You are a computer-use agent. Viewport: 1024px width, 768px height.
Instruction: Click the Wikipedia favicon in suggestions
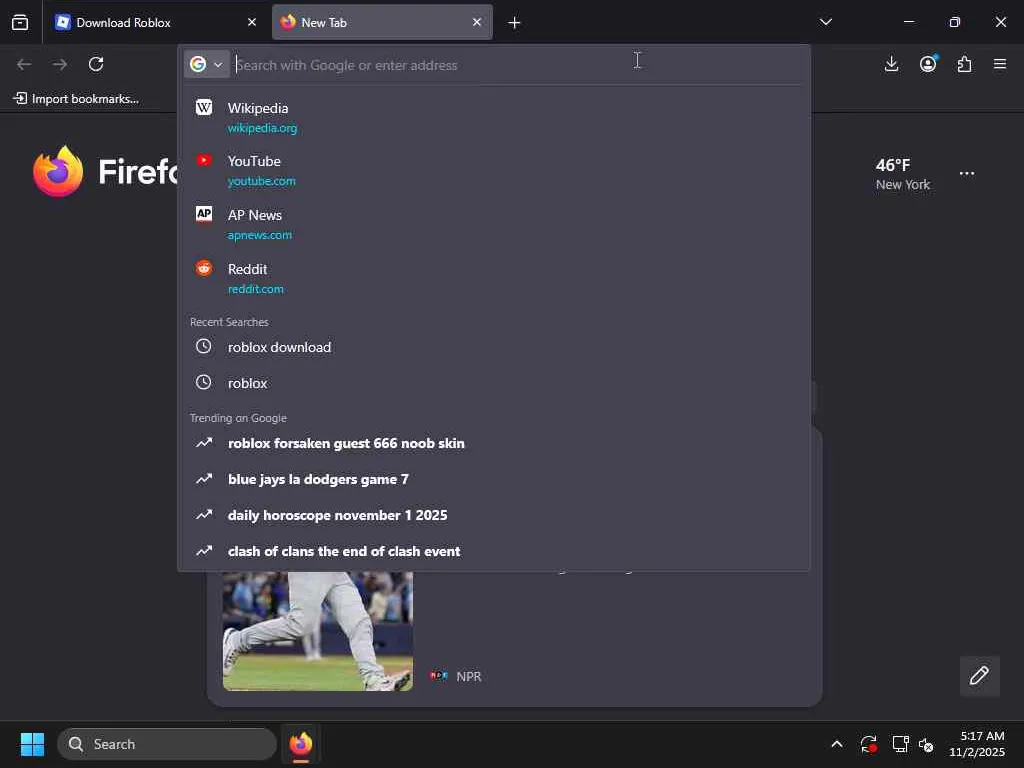click(204, 108)
